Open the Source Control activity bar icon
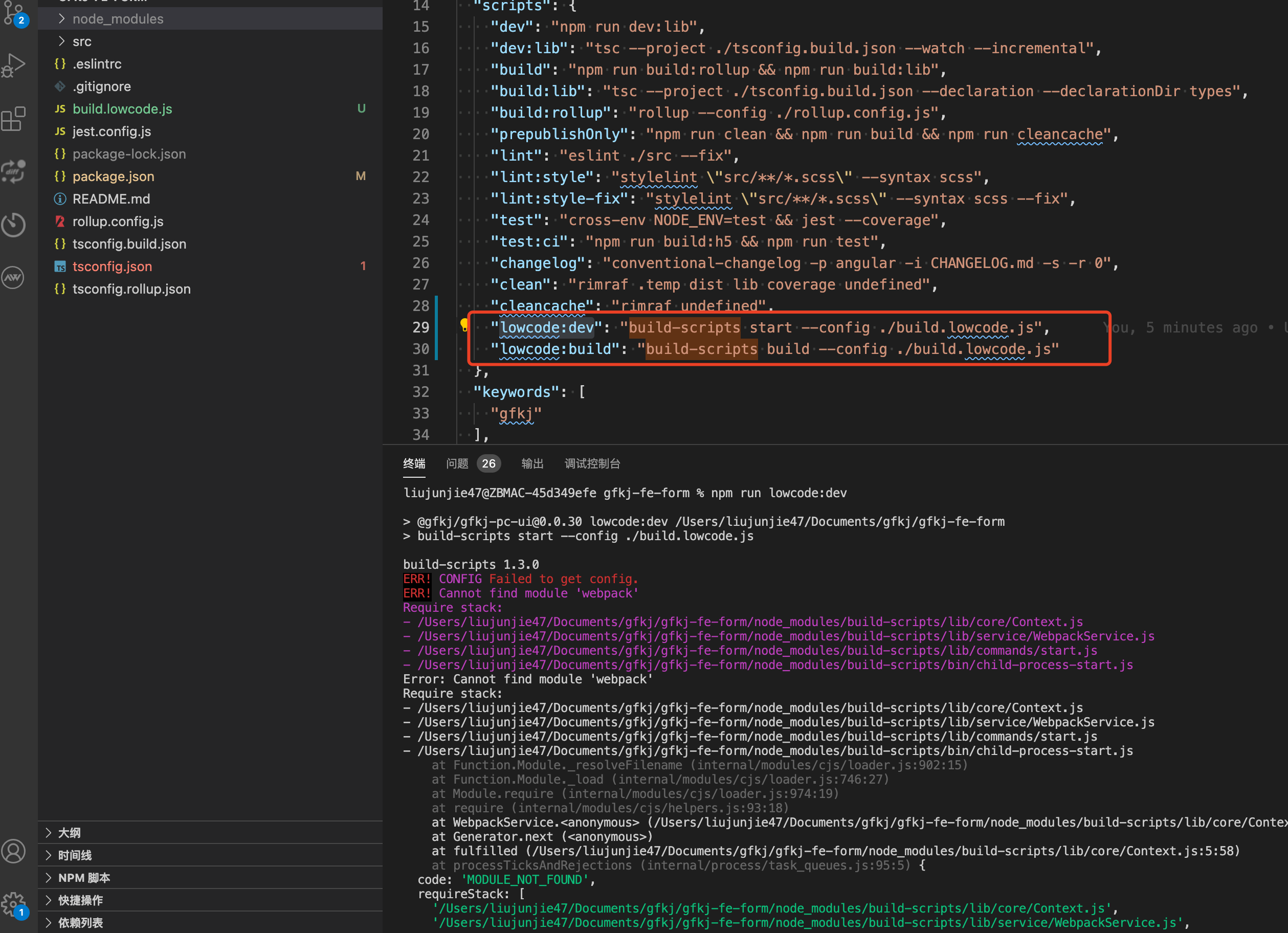 click(14, 14)
